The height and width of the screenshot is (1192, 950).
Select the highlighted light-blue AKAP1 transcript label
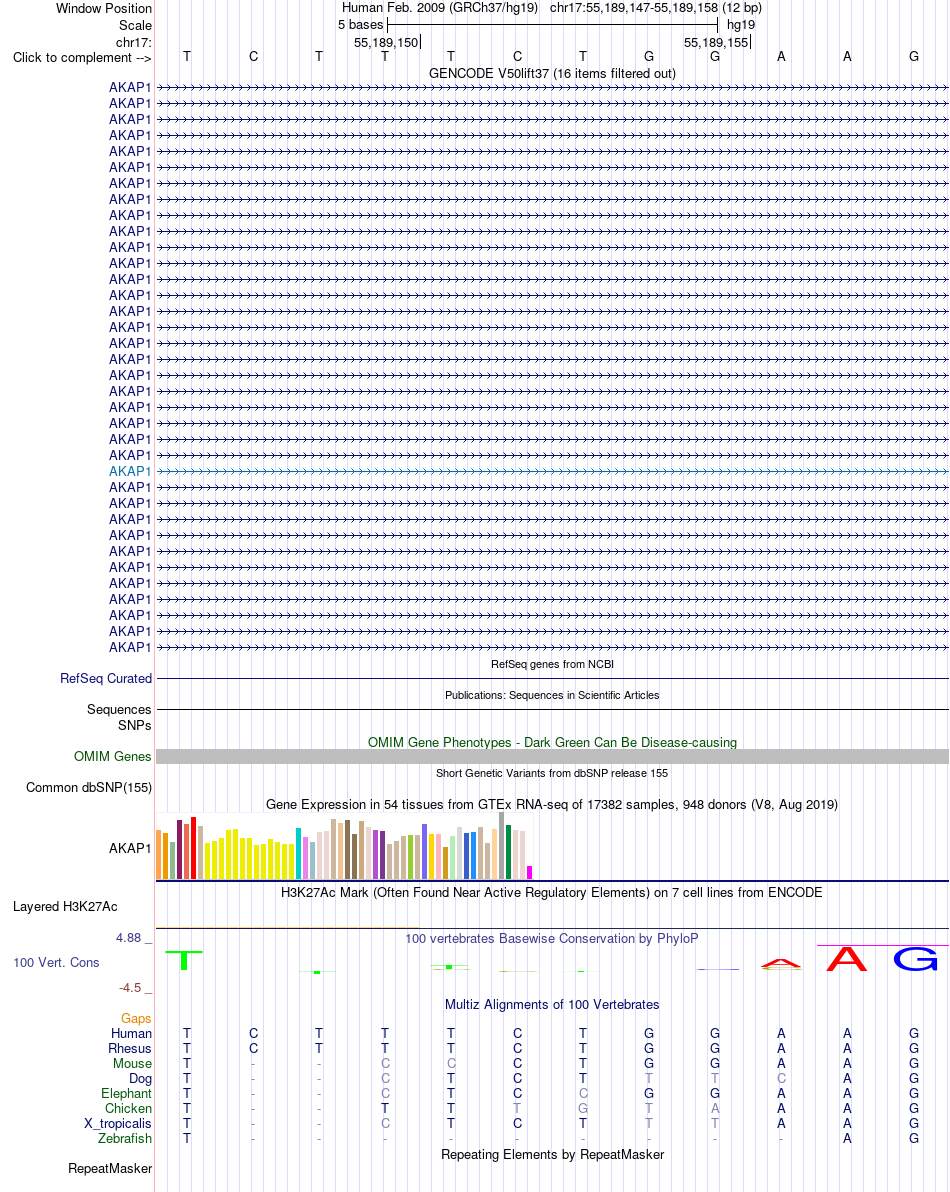point(130,471)
